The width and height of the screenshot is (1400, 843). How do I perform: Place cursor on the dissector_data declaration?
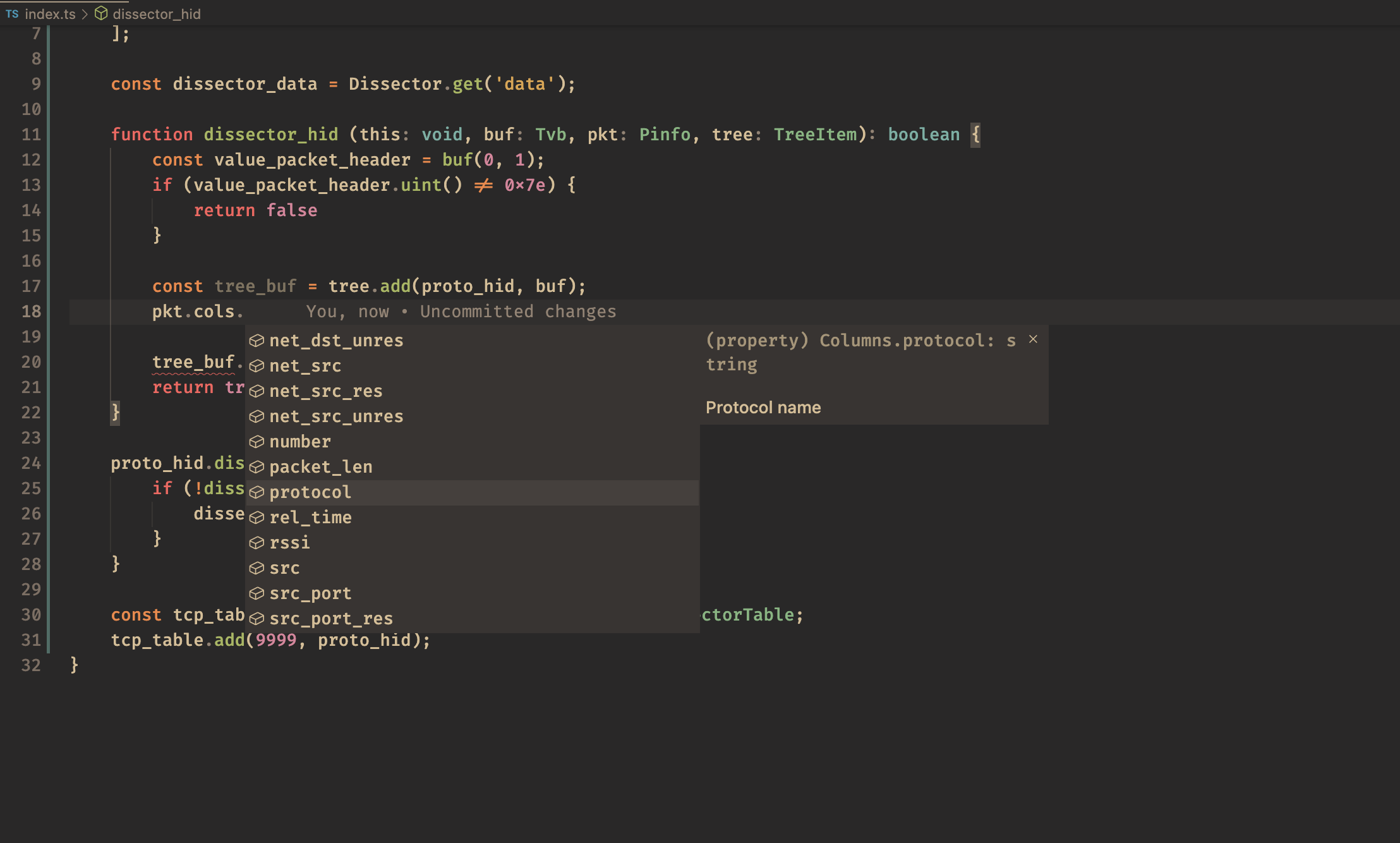coord(244,84)
